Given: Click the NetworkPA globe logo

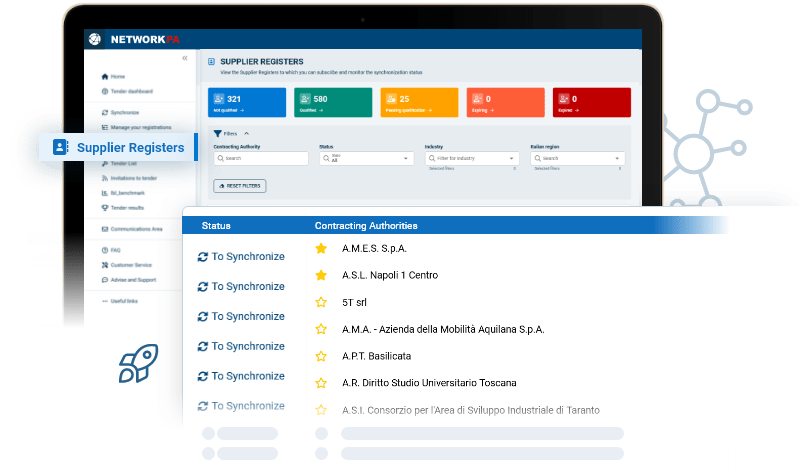Looking at the screenshot, I should click(x=96, y=39).
